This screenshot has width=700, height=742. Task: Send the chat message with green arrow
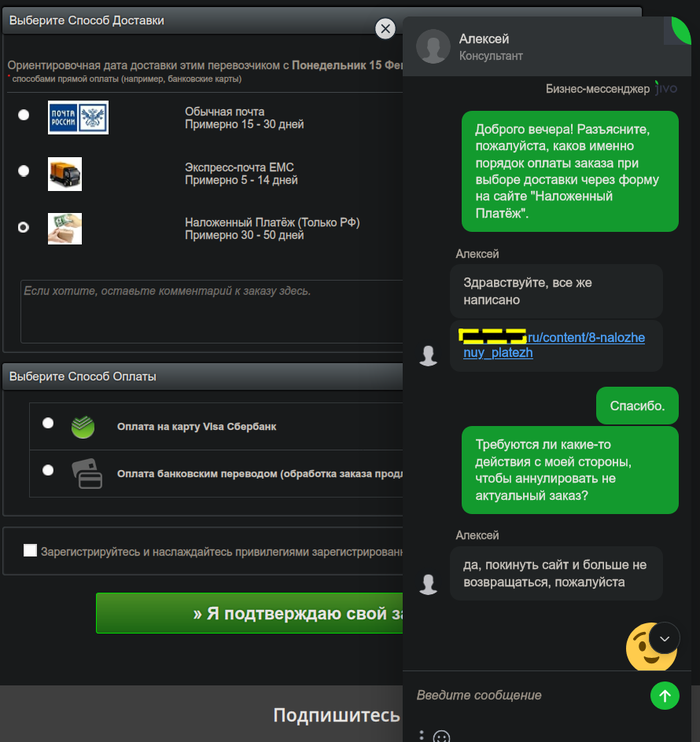coord(665,696)
